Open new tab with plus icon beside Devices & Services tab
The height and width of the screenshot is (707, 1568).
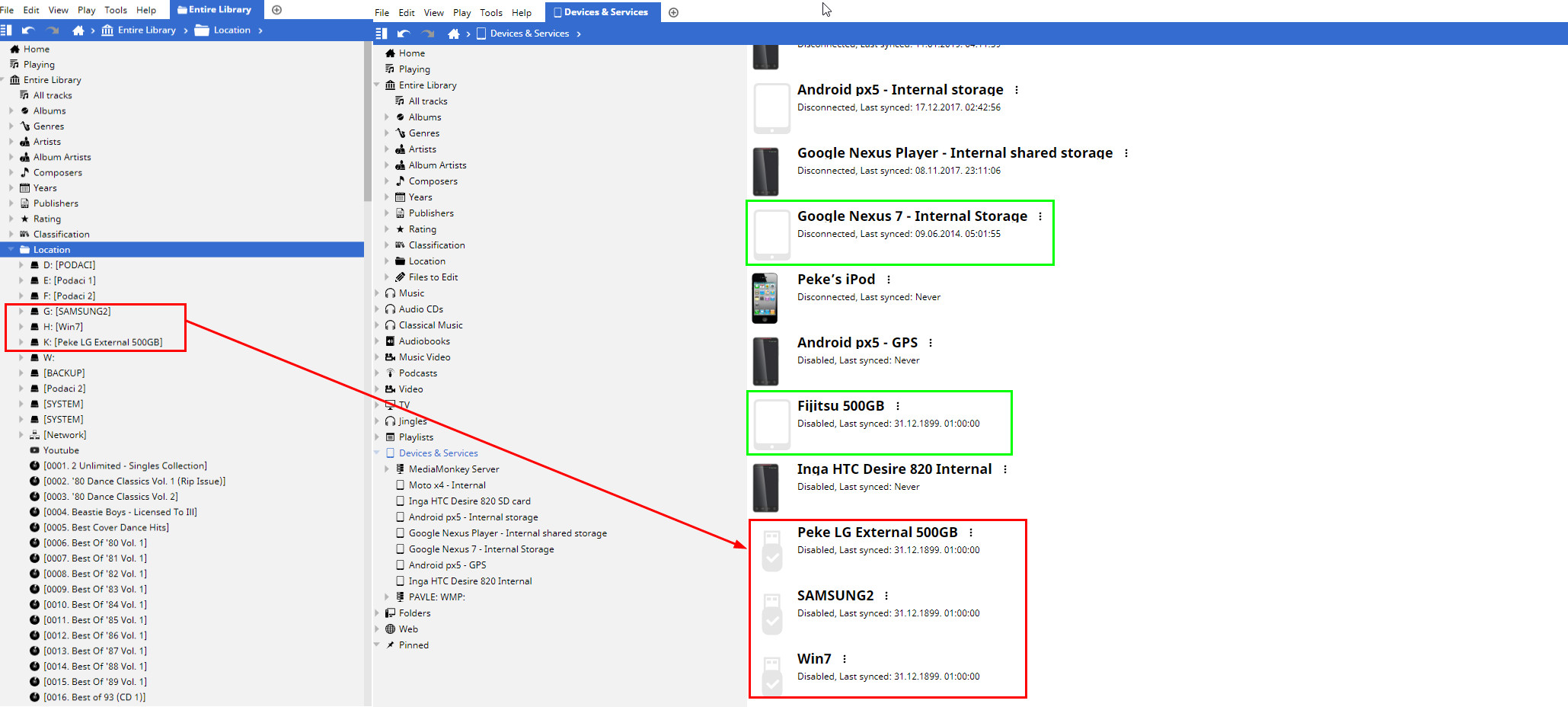pos(673,12)
